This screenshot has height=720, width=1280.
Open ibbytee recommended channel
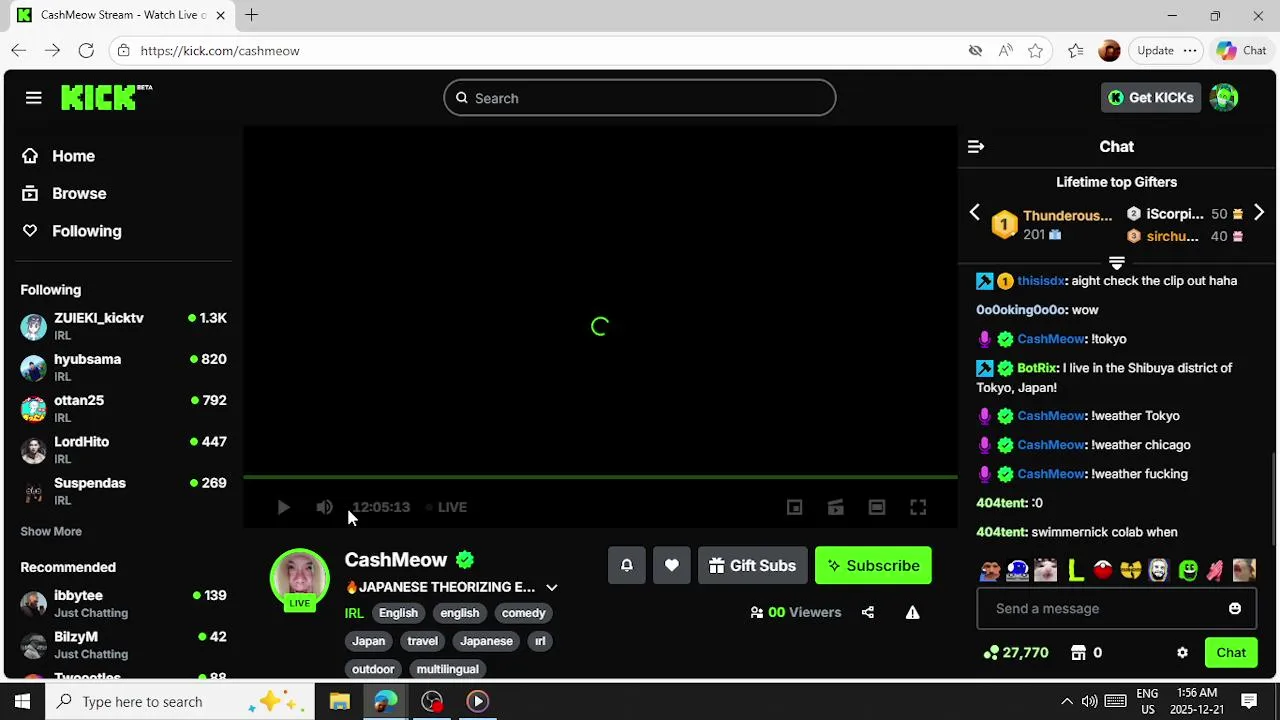pyautogui.click(x=125, y=603)
